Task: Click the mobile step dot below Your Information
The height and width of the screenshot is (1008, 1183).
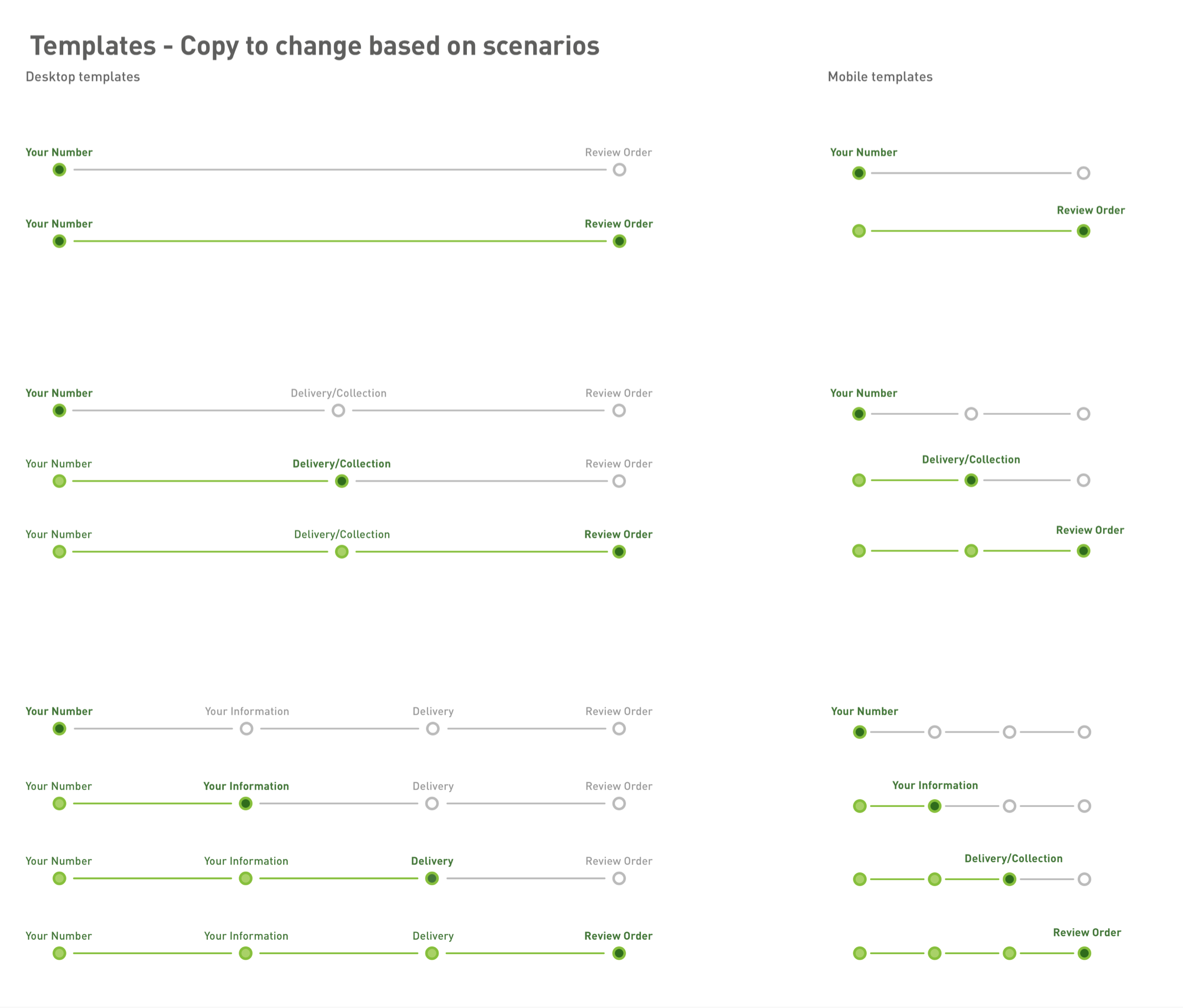Action: [x=935, y=806]
